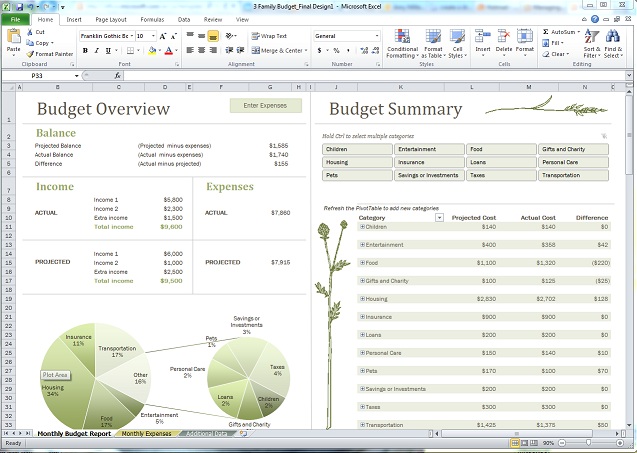Image resolution: width=637 pixels, height=453 pixels.
Task: Open the Category filter dropdown in PivotTable
Action: 438,218
